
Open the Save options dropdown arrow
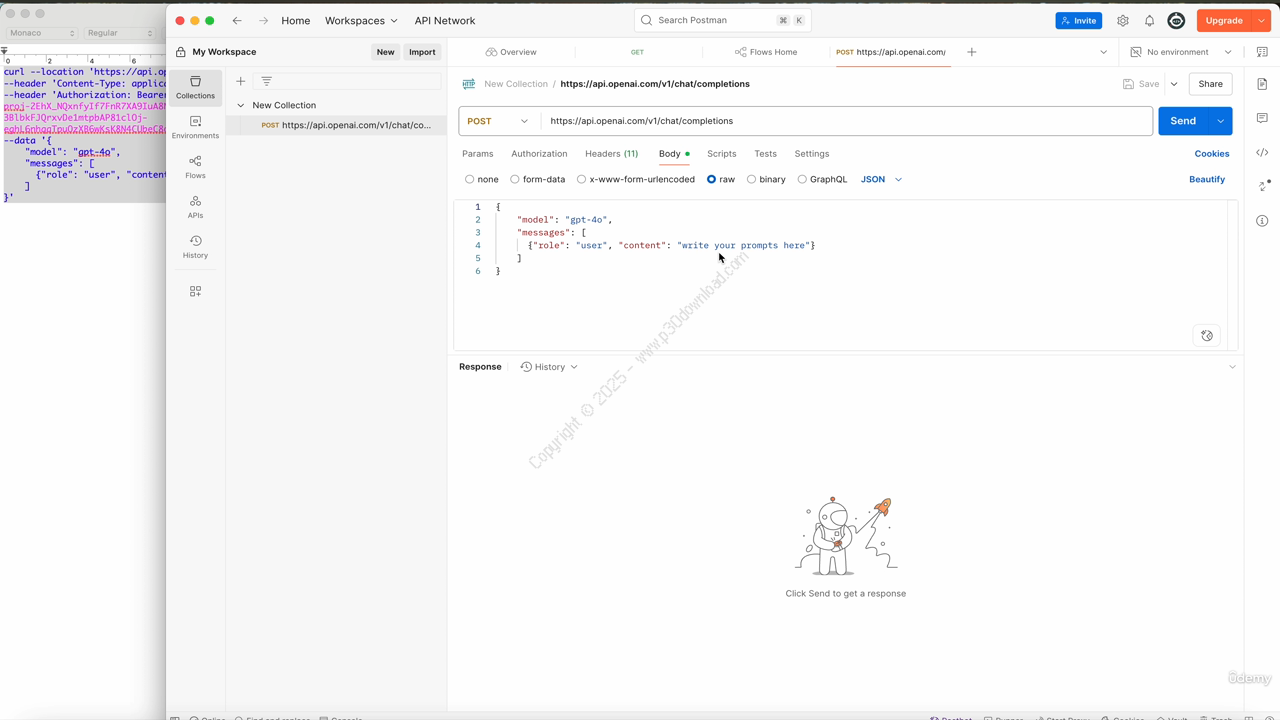1174,84
